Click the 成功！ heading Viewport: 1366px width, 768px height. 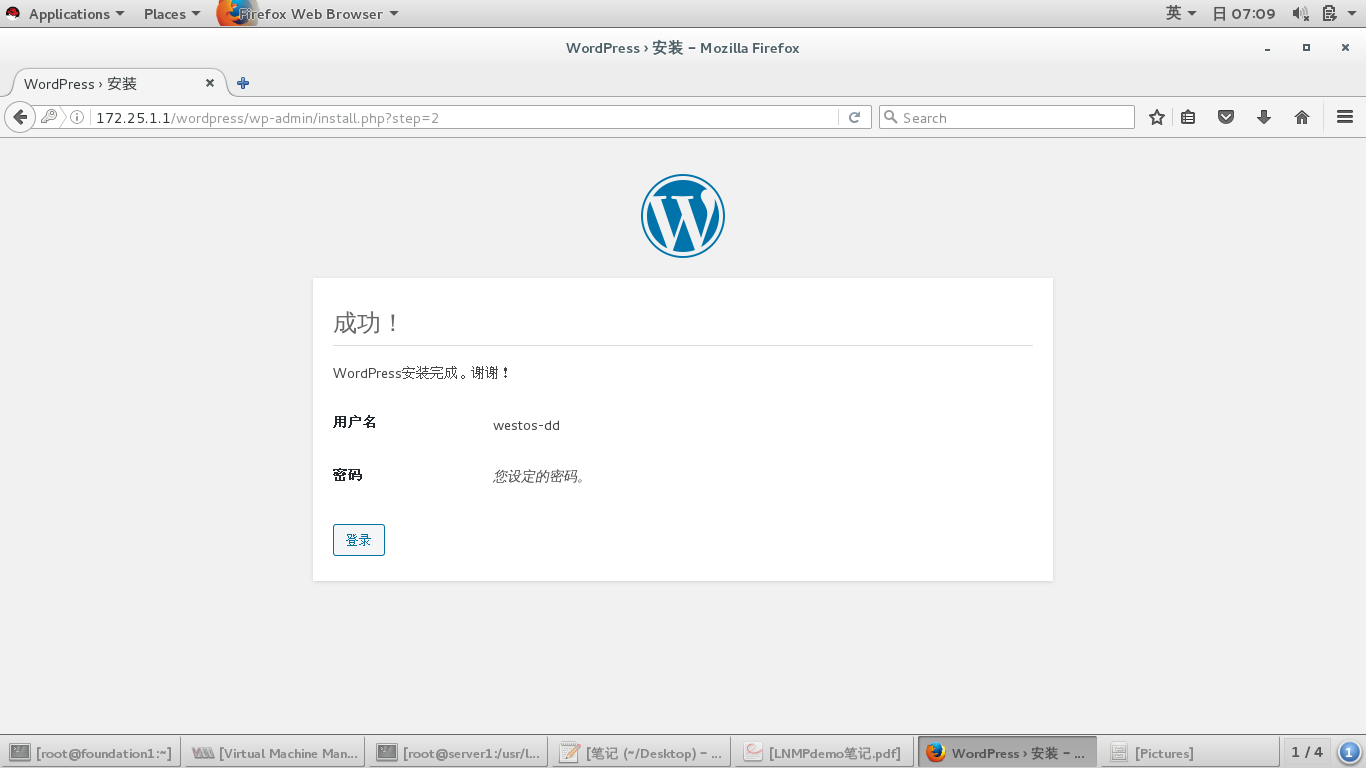tap(366, 323)
